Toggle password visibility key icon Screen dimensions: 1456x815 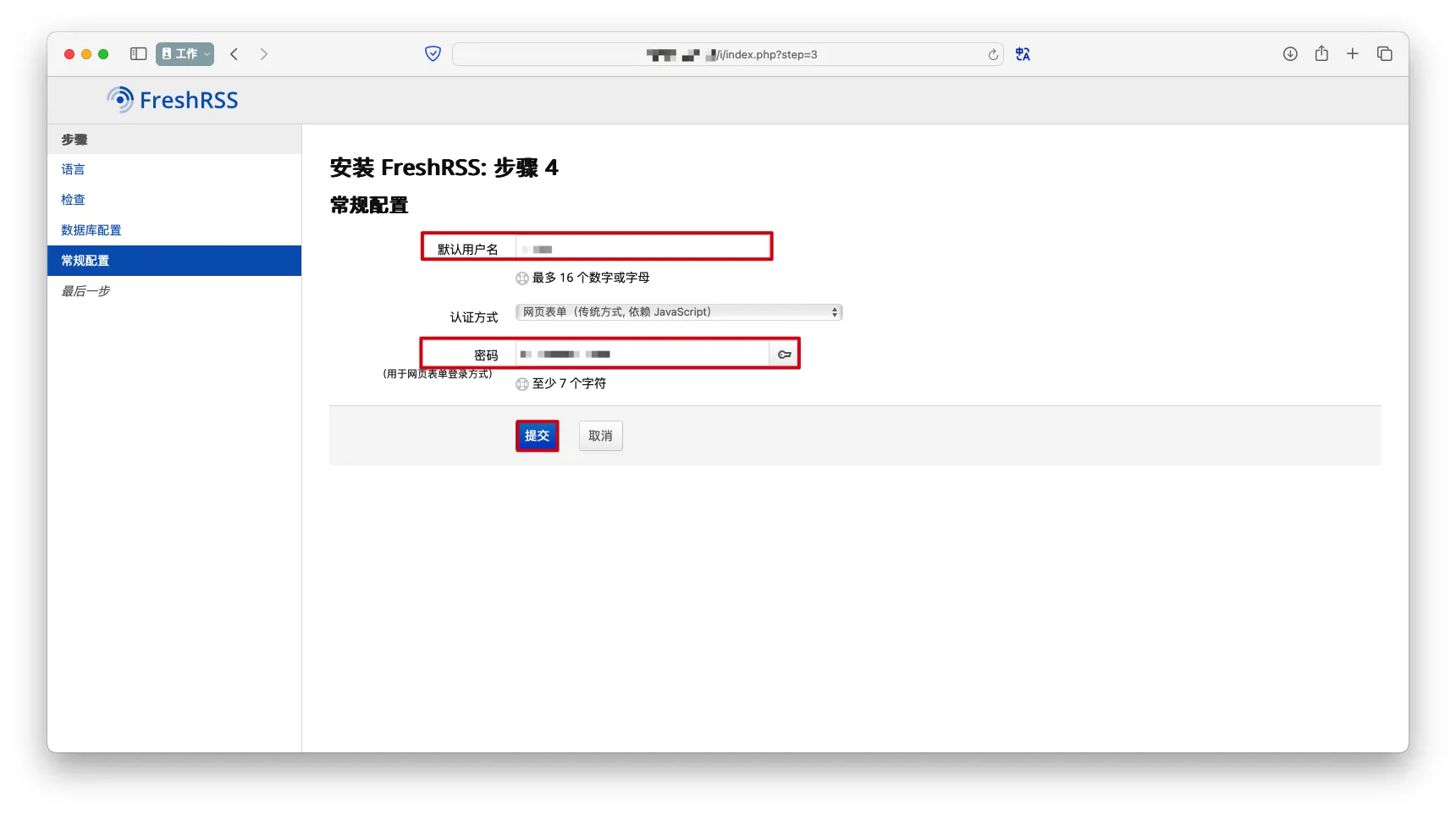(784, 355)
